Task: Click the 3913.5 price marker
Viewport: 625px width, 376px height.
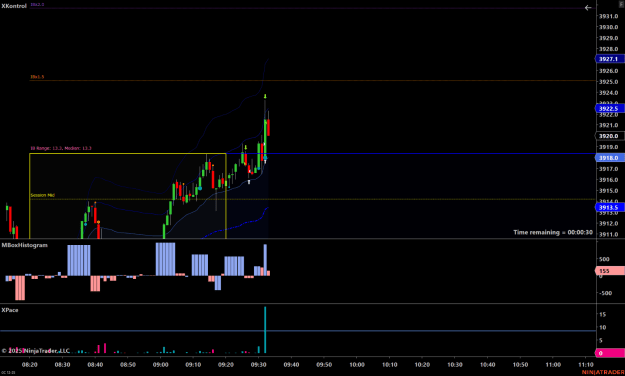Action: click(x=610, y=207)
